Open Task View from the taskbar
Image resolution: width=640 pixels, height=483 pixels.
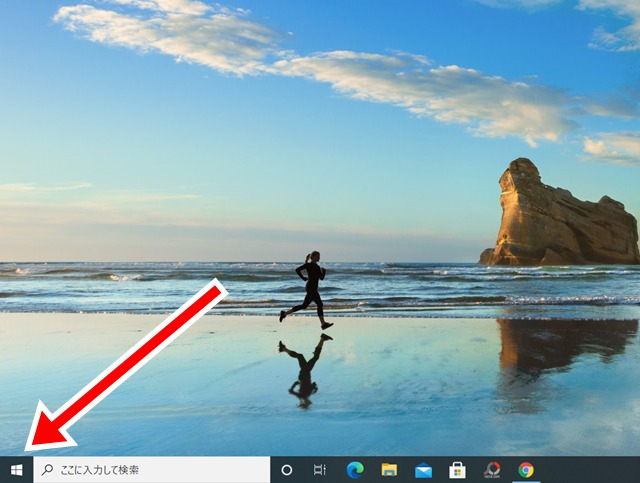click(x=320, y=470)
